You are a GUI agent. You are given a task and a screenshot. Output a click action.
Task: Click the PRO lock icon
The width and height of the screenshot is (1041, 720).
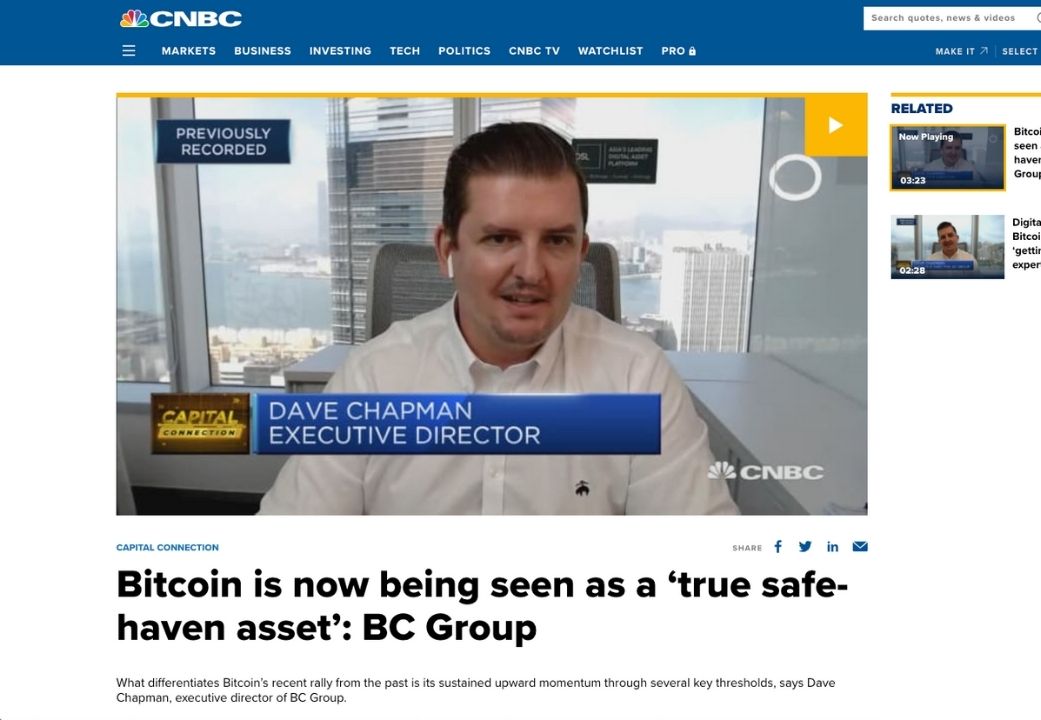[x=692, y=50]
